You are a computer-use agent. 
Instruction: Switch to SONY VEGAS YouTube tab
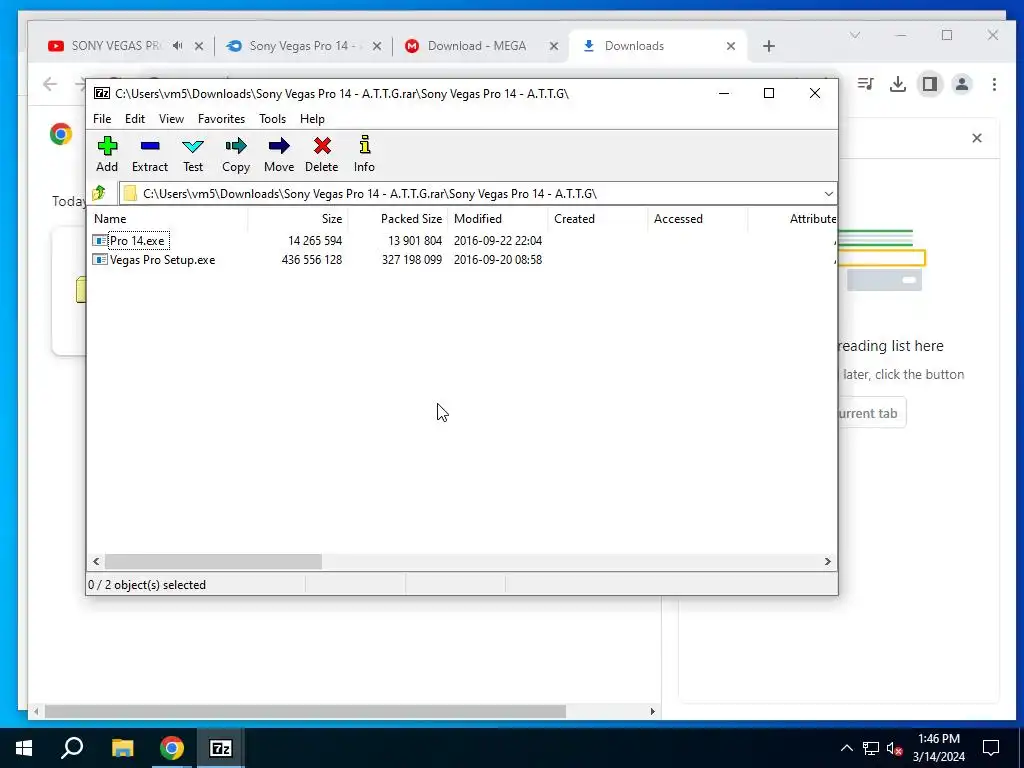116,46
